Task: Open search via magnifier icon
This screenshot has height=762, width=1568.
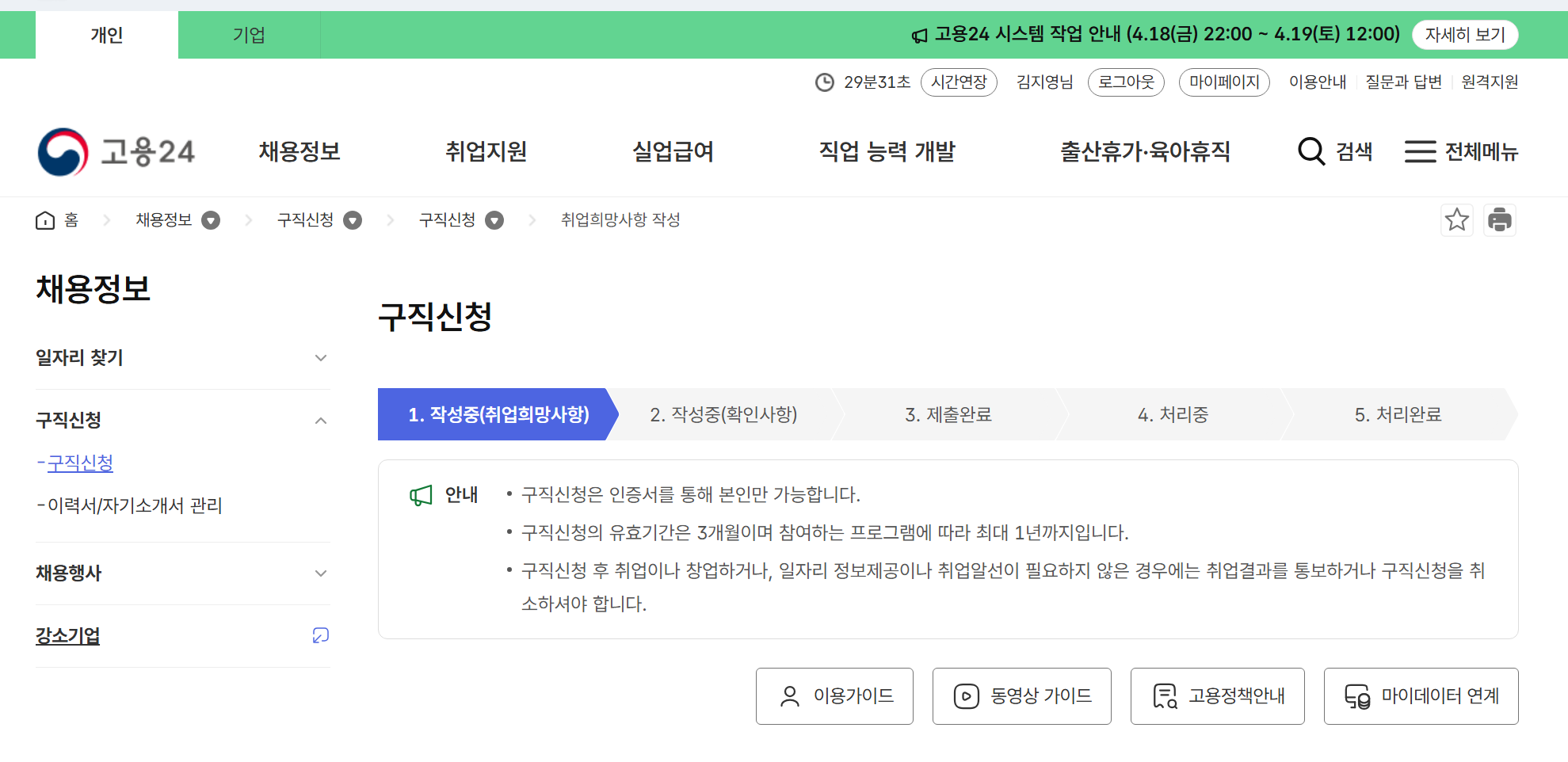Action: click(1311, 151)
